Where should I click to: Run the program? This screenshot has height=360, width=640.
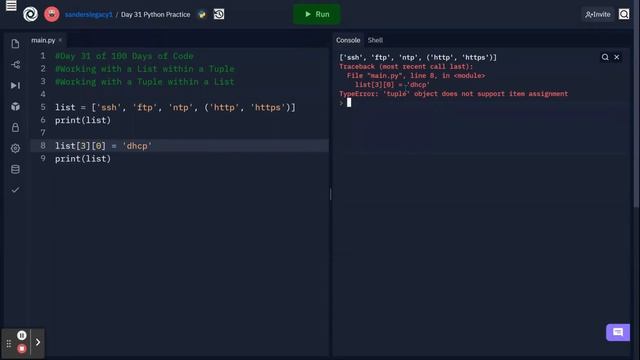point(317,14)
